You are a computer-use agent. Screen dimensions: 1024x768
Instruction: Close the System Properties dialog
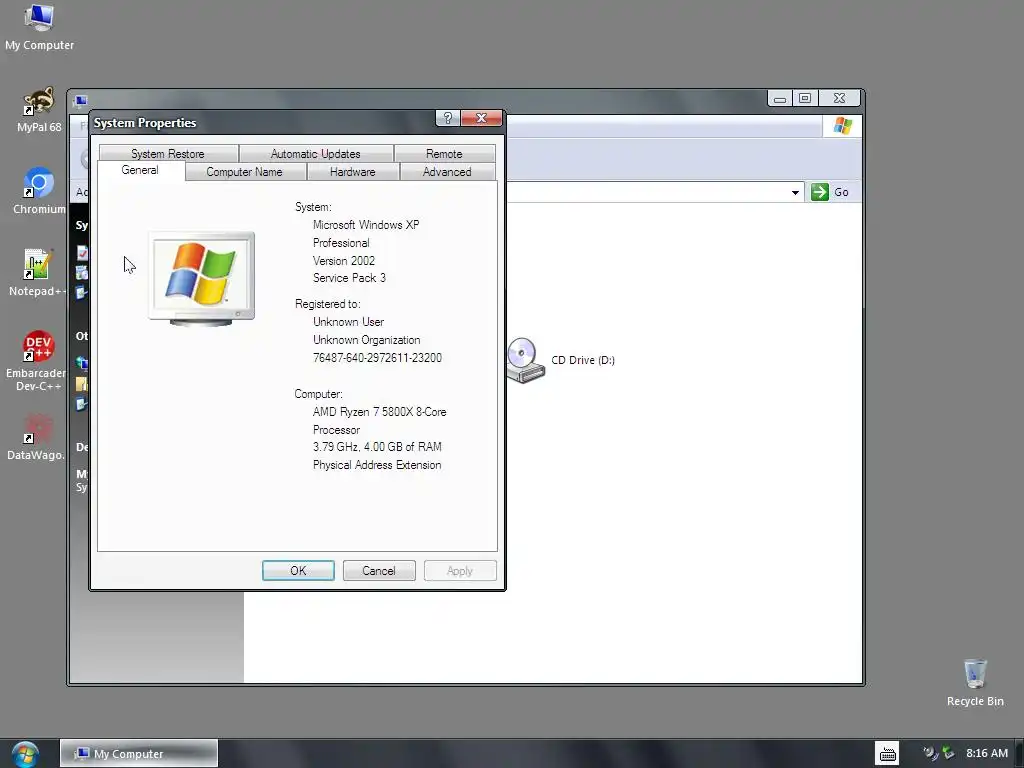(x=481, y=118)
